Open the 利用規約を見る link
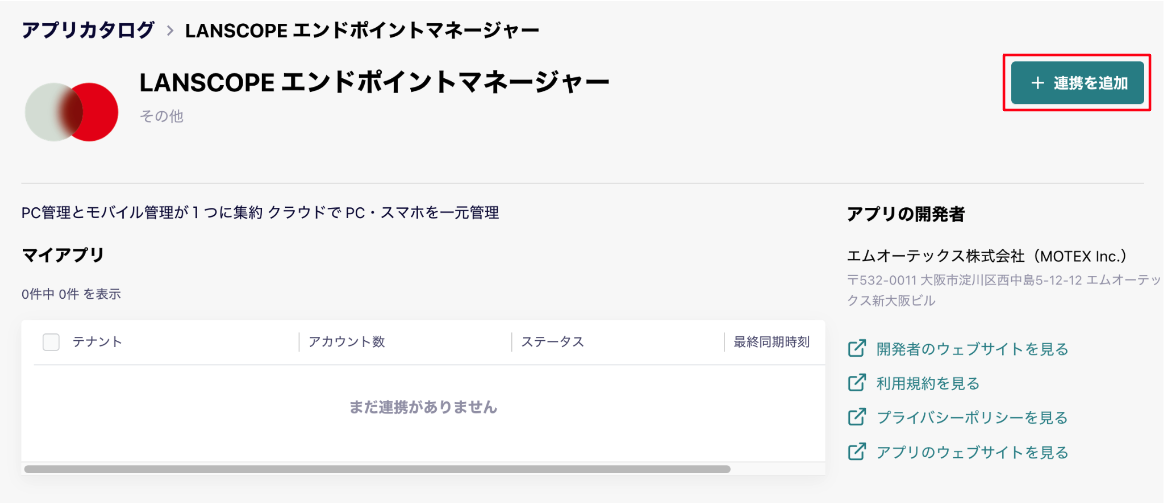 (928, 383)
